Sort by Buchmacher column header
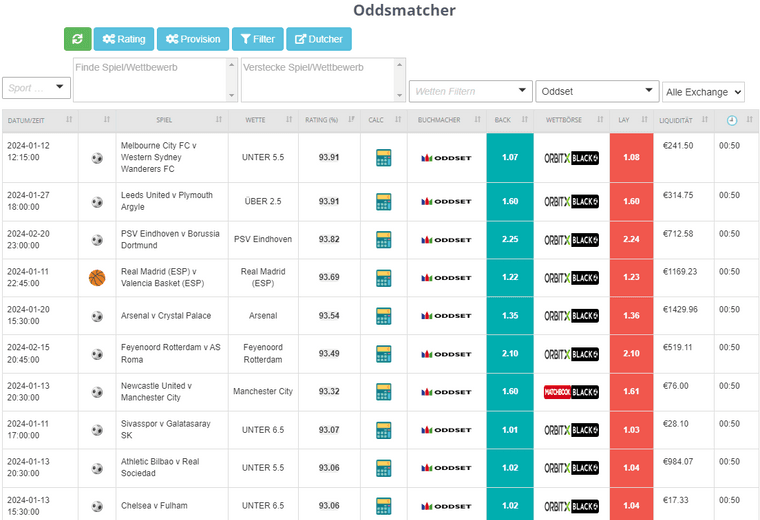760x520 pixels. click(x=447, y=120)
